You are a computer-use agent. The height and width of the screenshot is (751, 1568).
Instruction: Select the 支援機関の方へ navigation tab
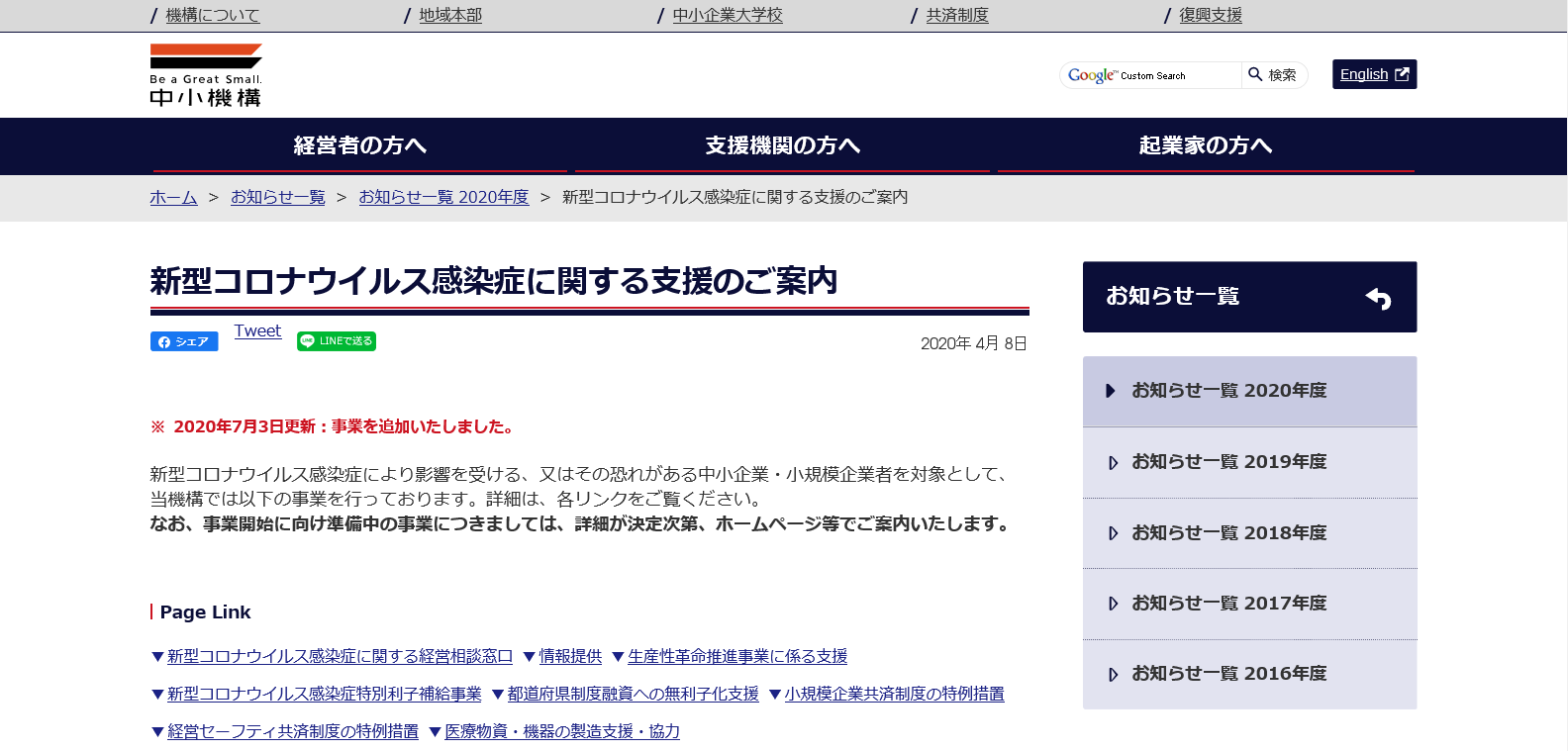[782, 145]
